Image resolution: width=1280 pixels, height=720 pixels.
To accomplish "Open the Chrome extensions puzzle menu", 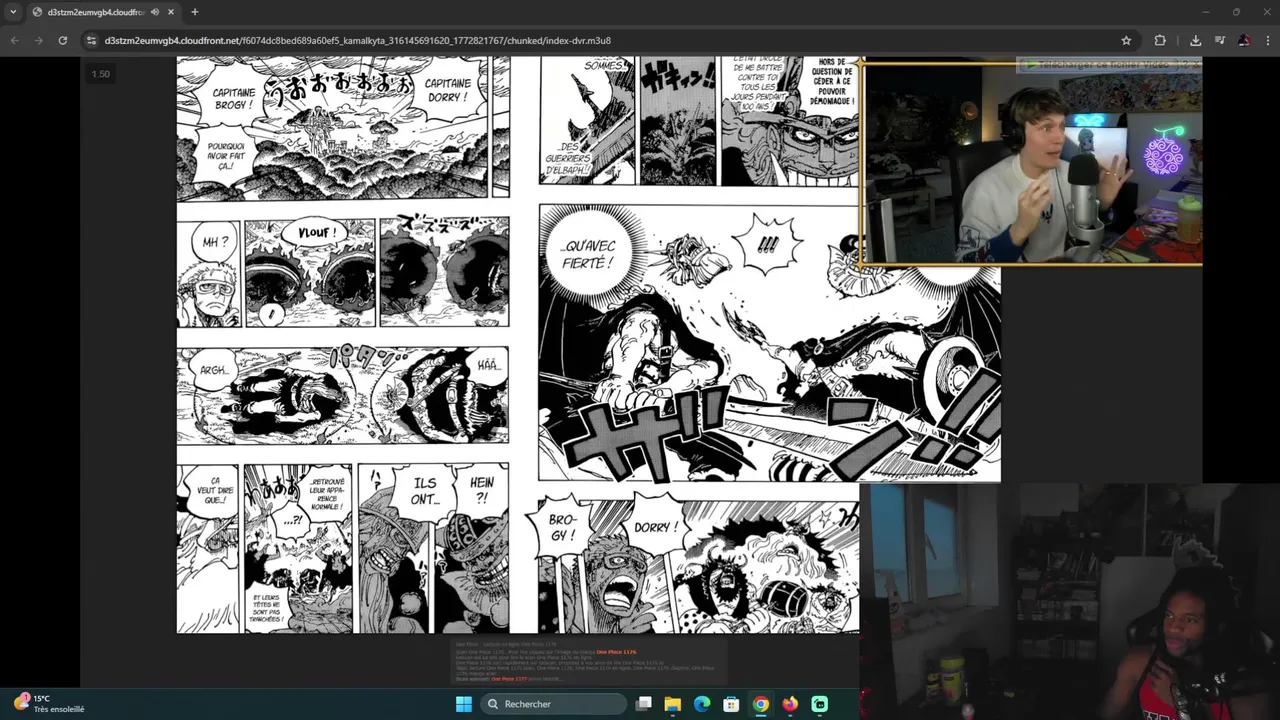I will (1160, 40).
